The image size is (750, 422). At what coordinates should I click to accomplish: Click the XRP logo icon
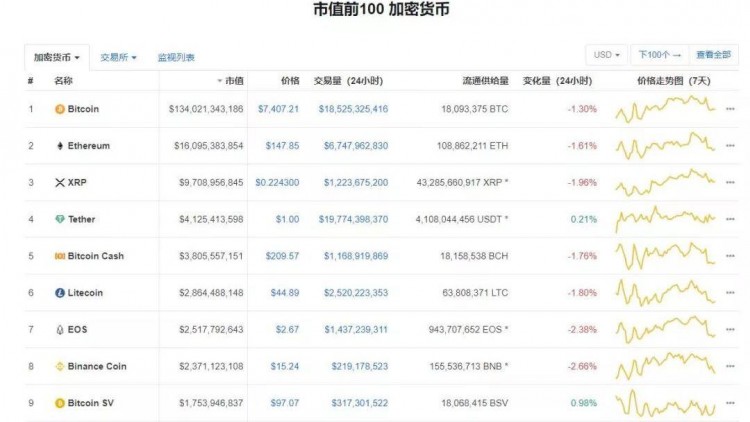click(60, 183)
